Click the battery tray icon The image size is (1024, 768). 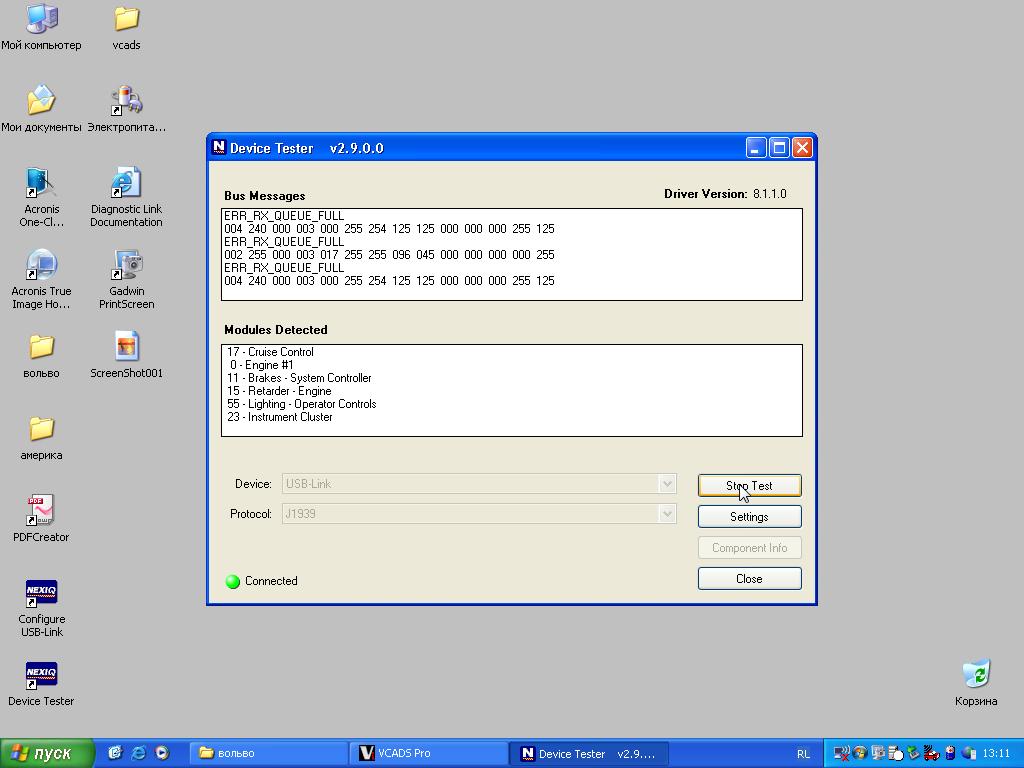click(x=950, y=754)
